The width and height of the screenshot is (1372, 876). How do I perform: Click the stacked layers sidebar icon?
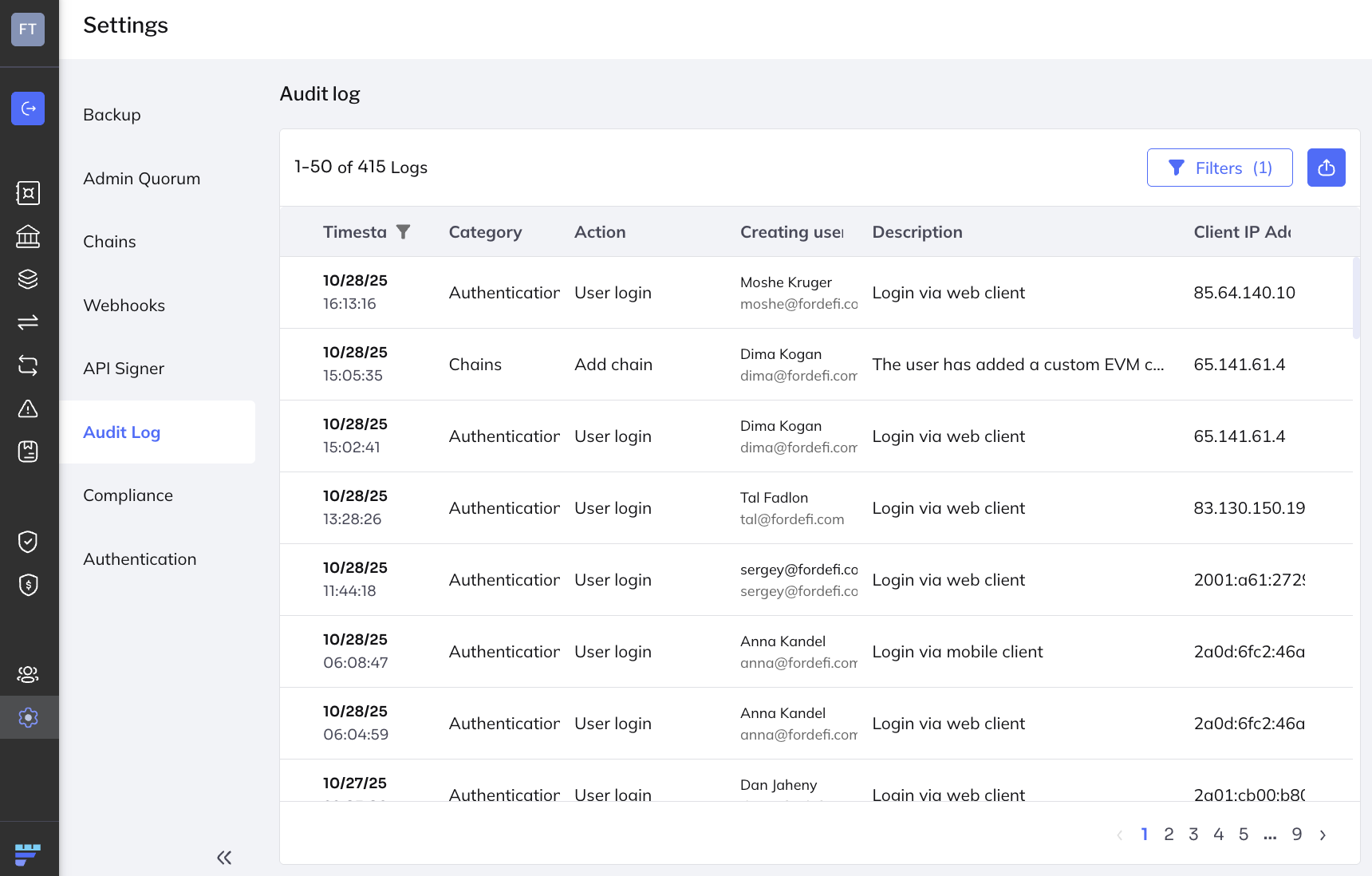tap(28, 279)
